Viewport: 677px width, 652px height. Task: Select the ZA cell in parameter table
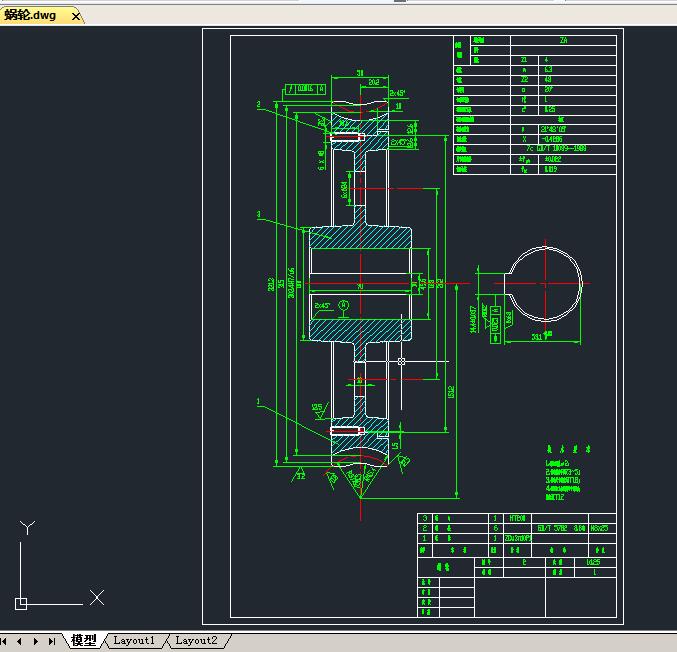pos(563,40)
